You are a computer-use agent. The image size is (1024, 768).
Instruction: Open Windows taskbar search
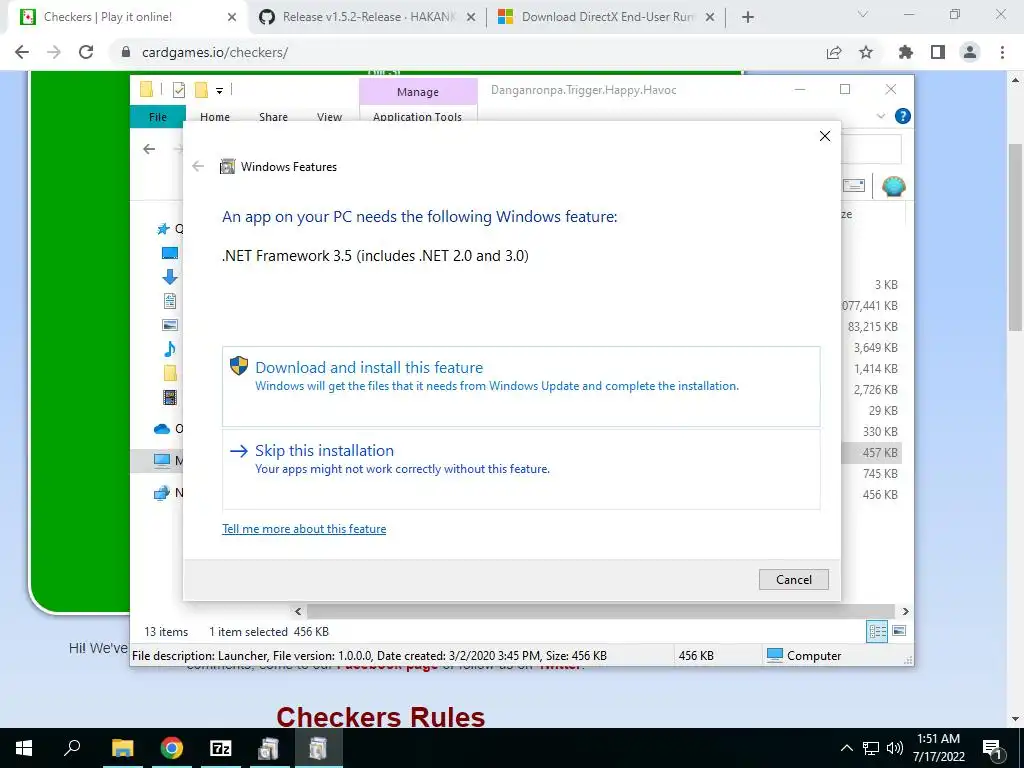tap(72, 748)
